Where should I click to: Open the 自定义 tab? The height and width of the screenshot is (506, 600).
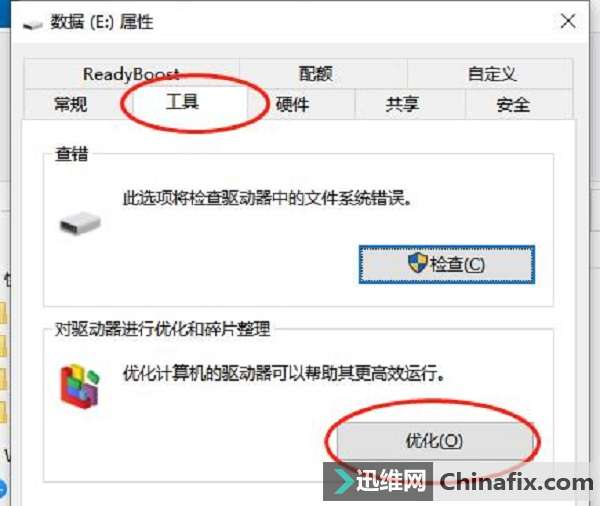(491, 74)
